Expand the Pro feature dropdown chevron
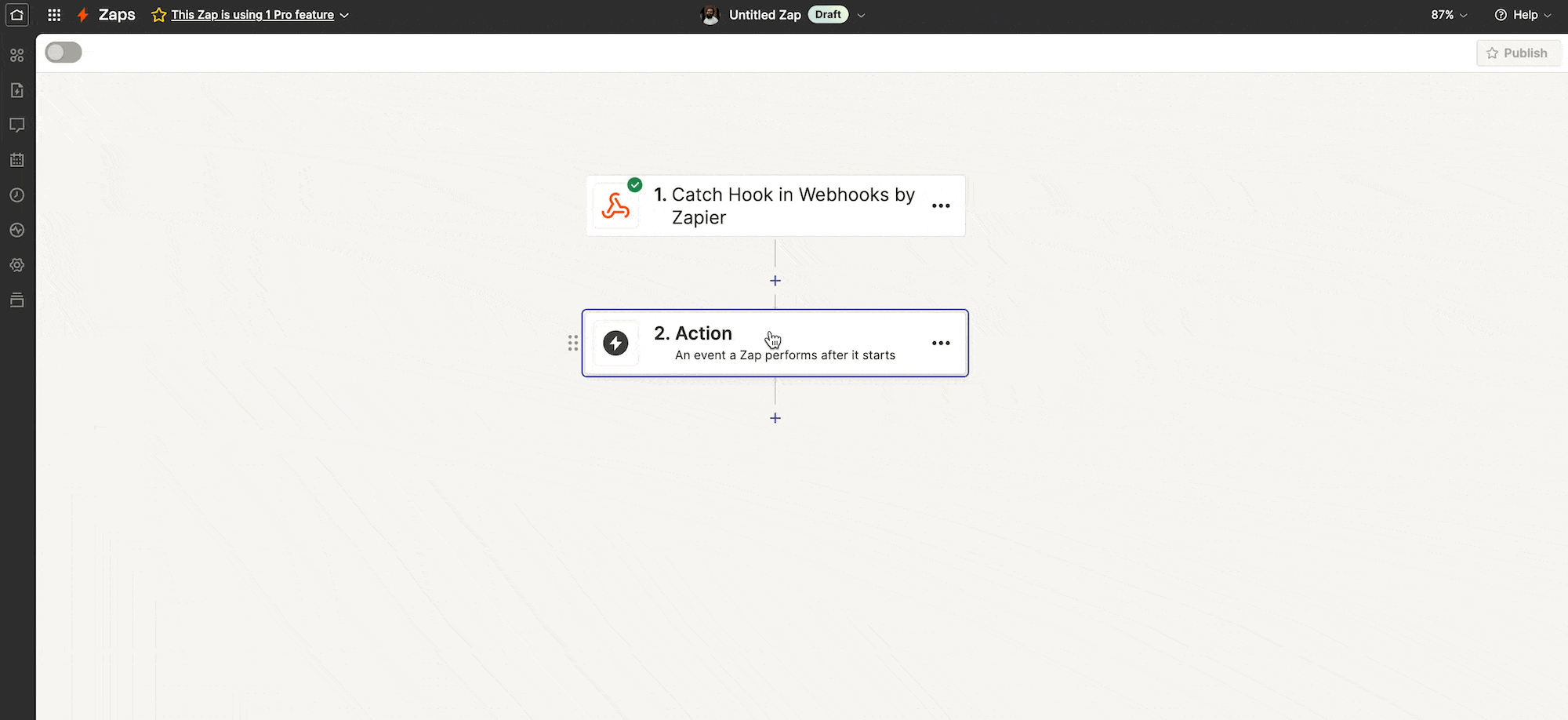1568x720 pixels. pyautogui.click(x=344, y=15)
